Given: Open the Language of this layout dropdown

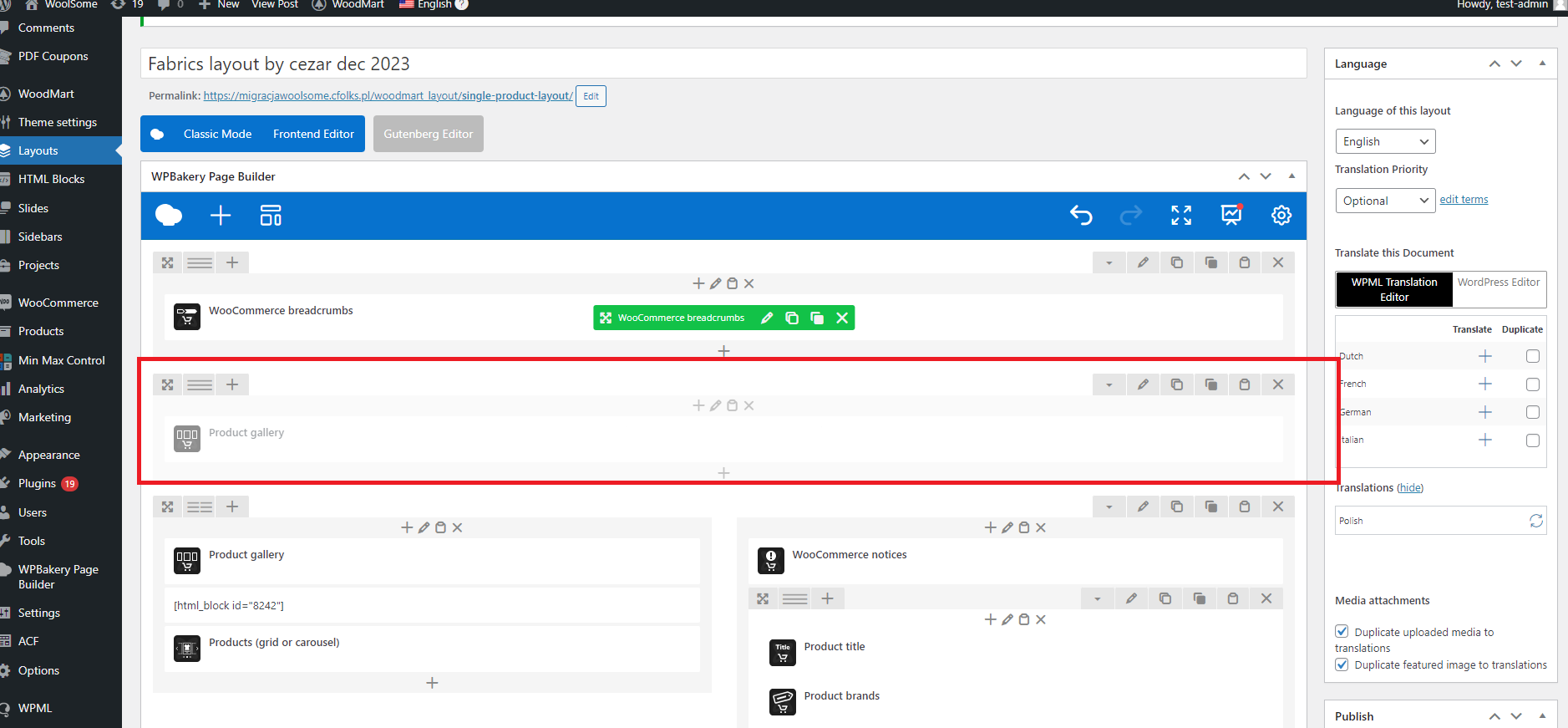Looking at the screenshot, I should pyautogui.click(x=1385, y=141).
